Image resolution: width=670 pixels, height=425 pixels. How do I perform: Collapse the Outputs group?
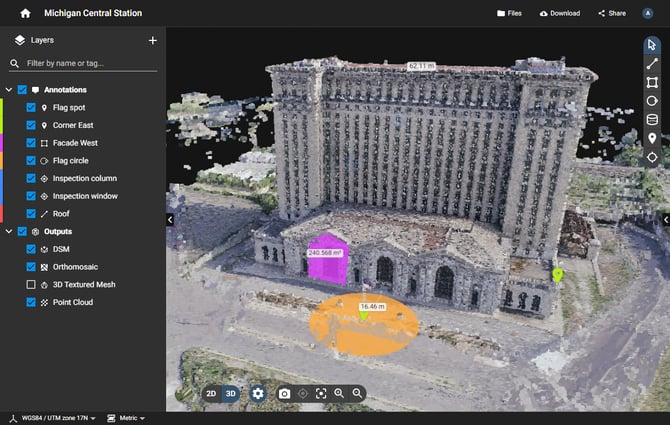coord(9,232)
